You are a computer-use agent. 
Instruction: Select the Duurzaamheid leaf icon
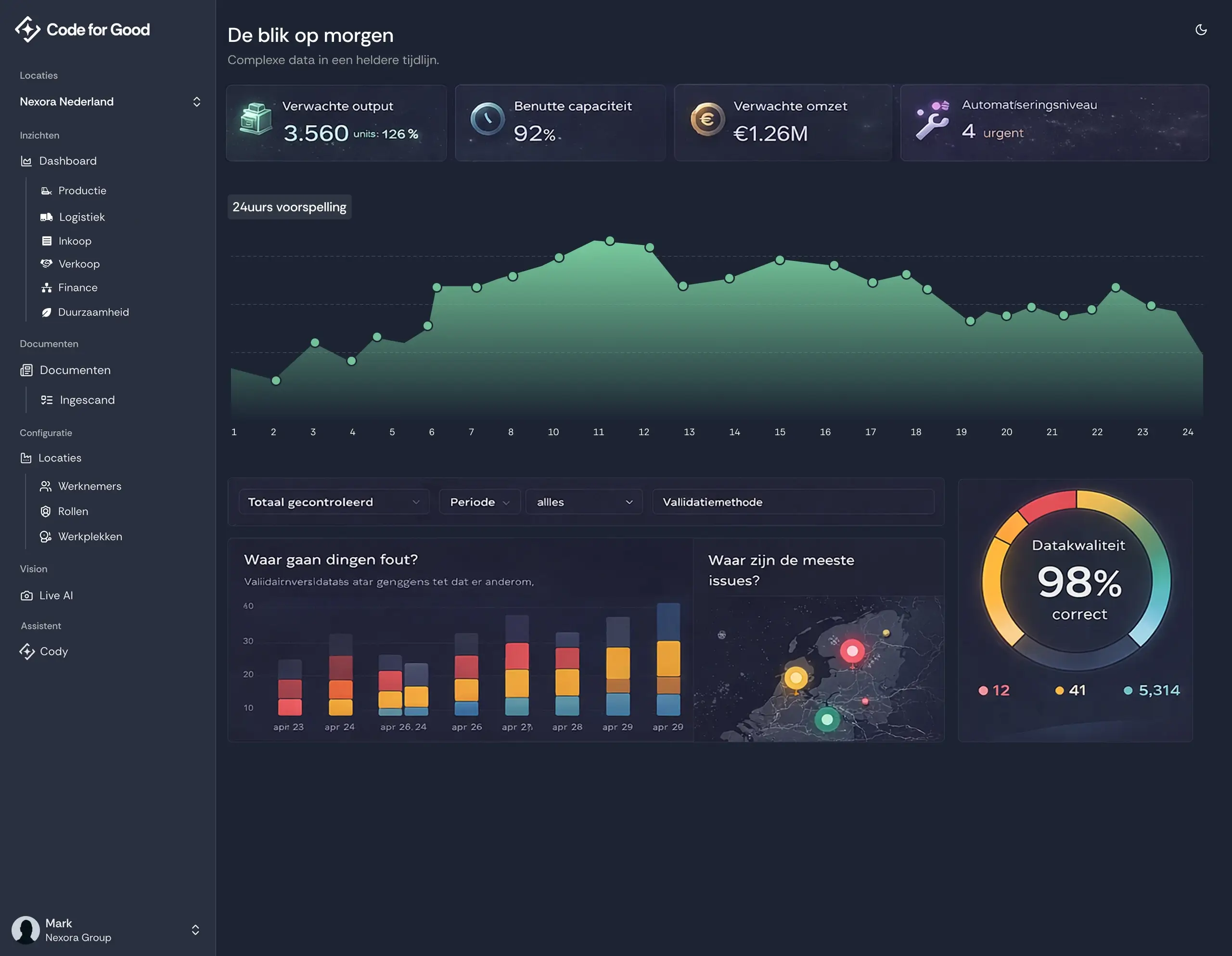46,312
